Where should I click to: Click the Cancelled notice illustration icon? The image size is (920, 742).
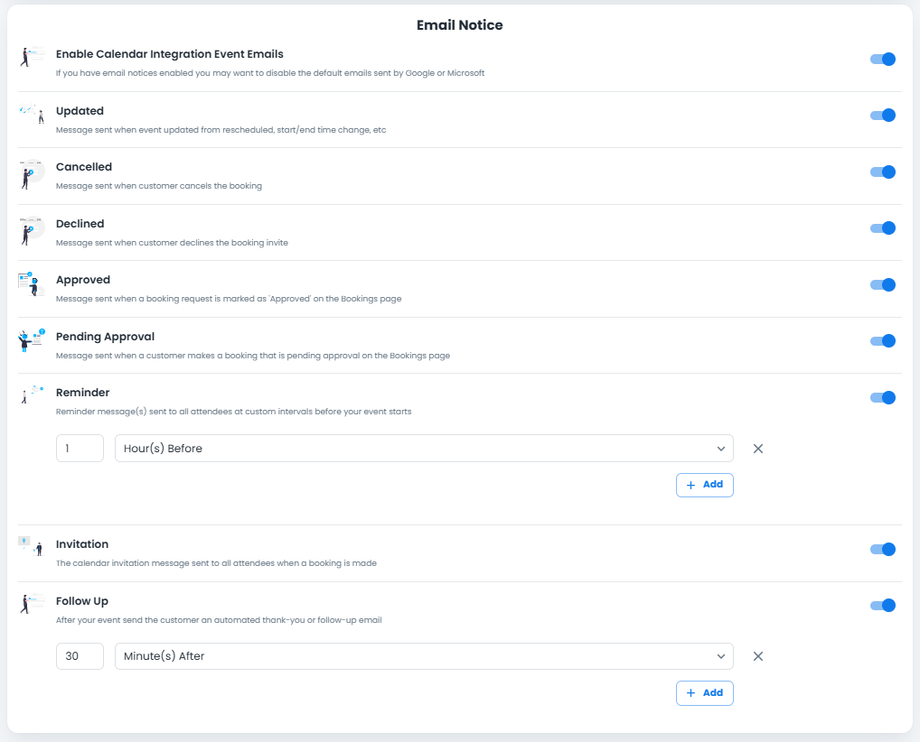pos(32,174)
